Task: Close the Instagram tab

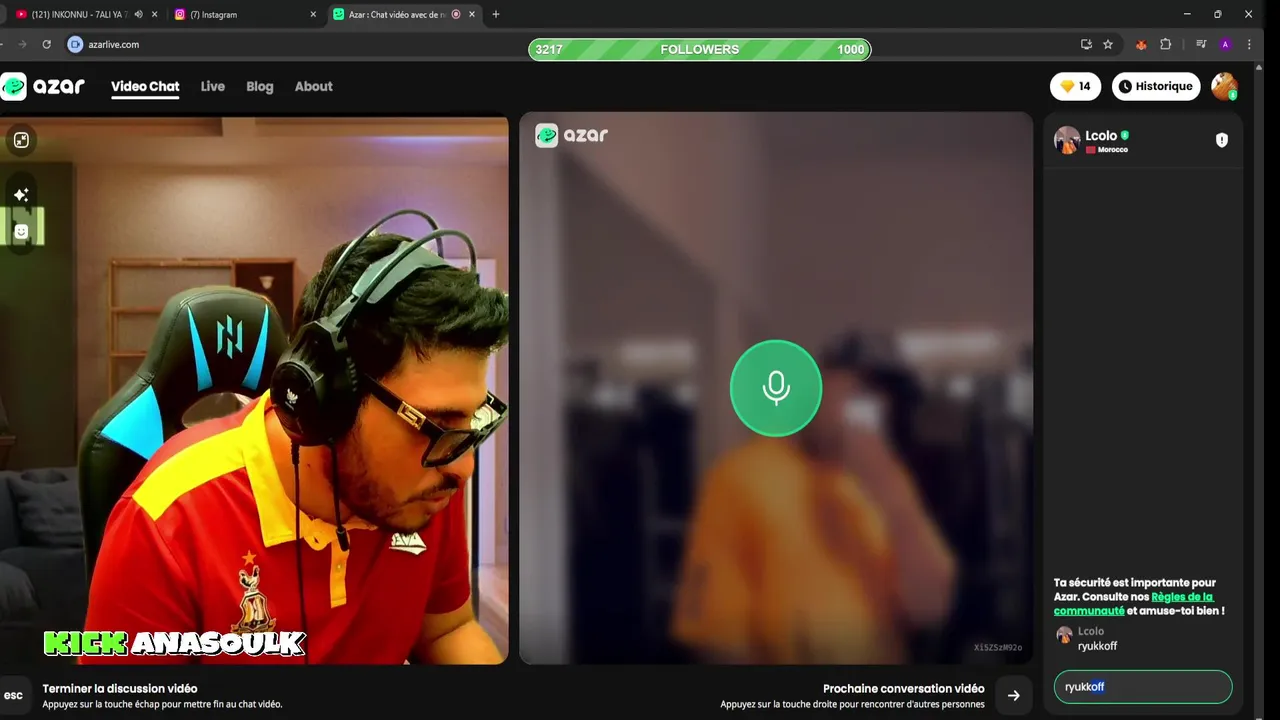Action: tap(313, 14)
